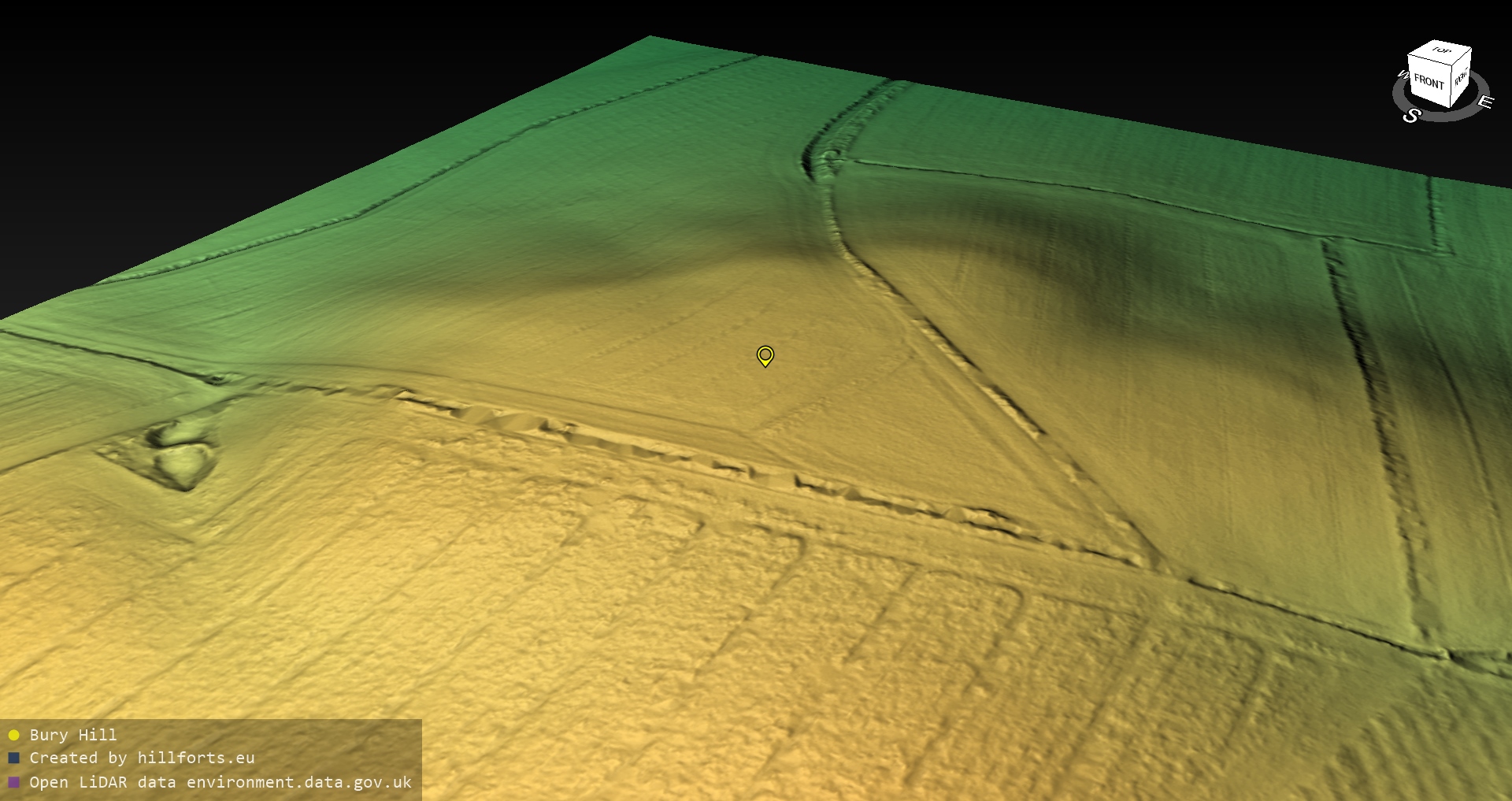The image size is (1512, 801).
Task: Click the black background above the terrain's left edge
Action: 236,118
